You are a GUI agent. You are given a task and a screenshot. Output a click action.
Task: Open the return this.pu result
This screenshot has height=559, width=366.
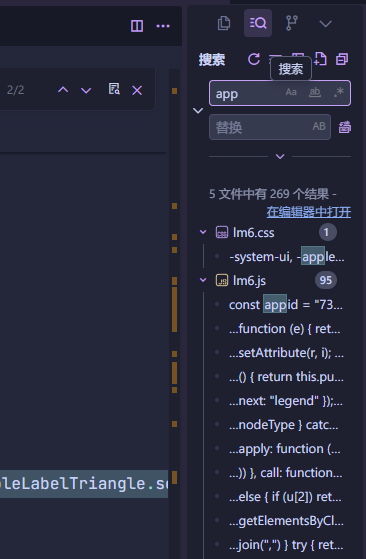(x=286, y=377)
